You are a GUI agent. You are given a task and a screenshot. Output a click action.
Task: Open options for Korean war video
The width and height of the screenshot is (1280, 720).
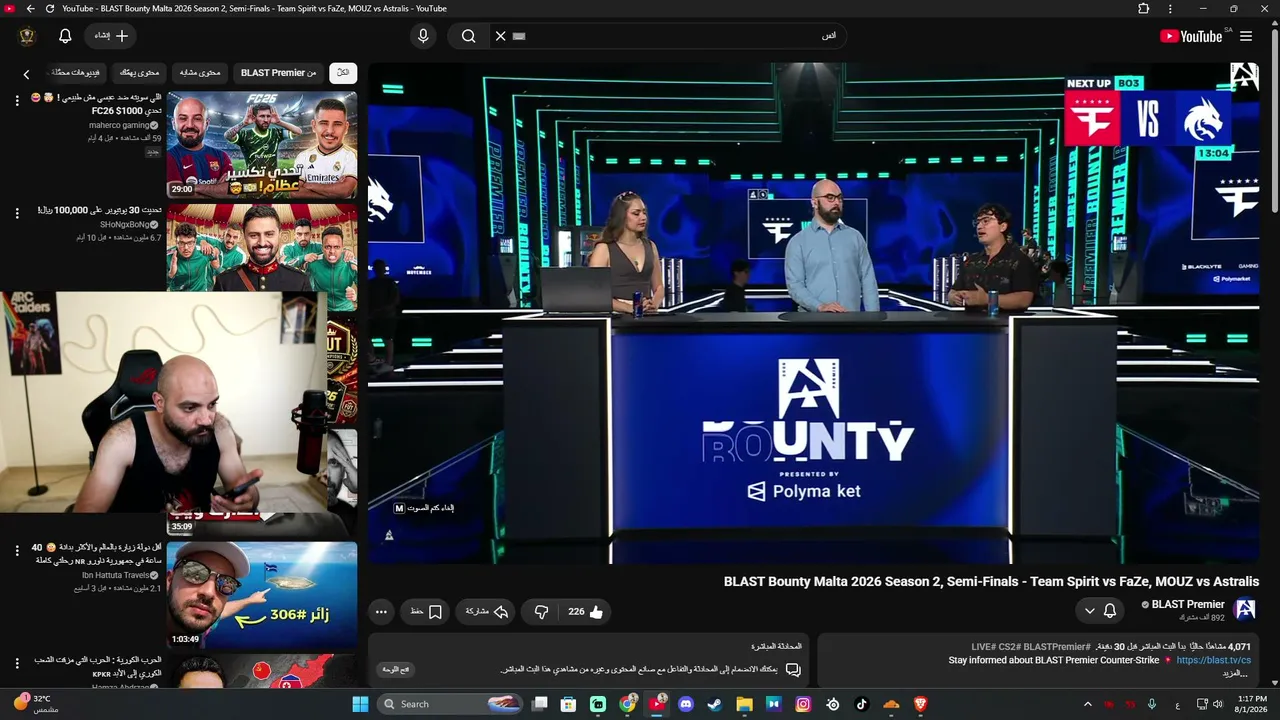click(17, 663)
